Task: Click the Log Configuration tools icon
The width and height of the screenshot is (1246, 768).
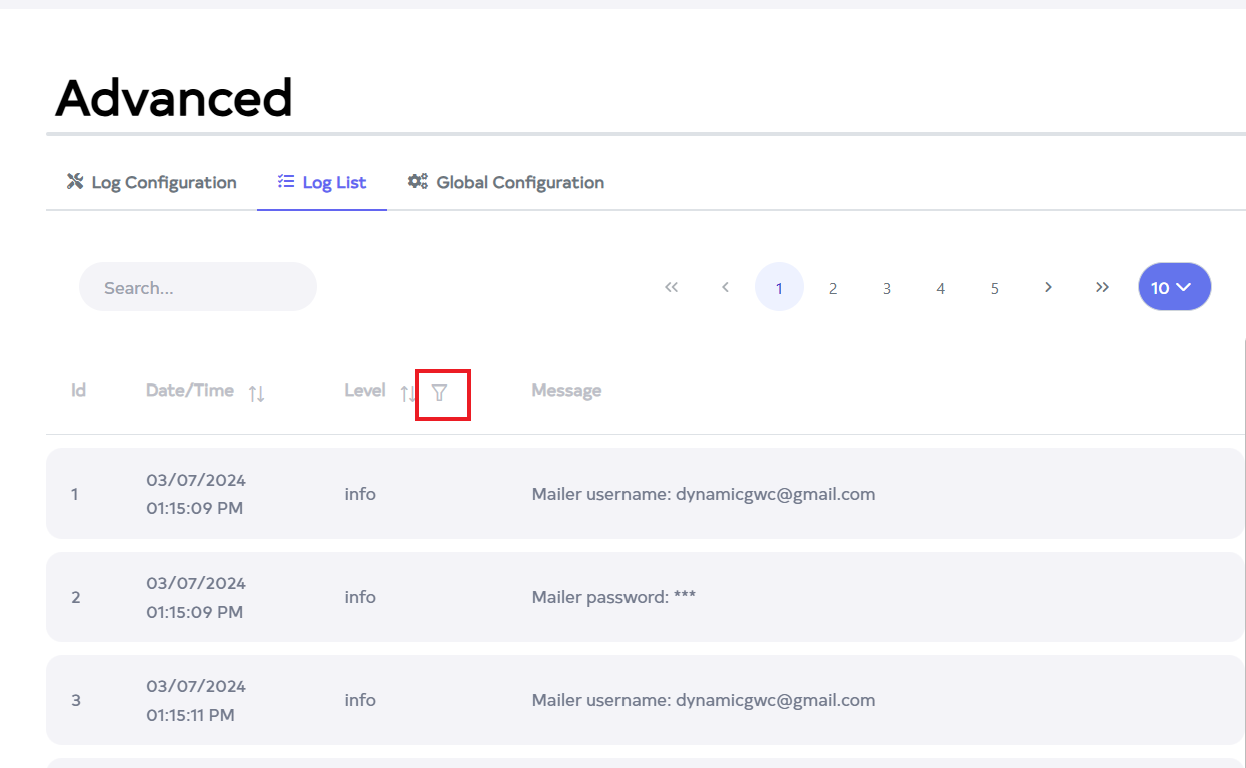Action: pos(75,182)
